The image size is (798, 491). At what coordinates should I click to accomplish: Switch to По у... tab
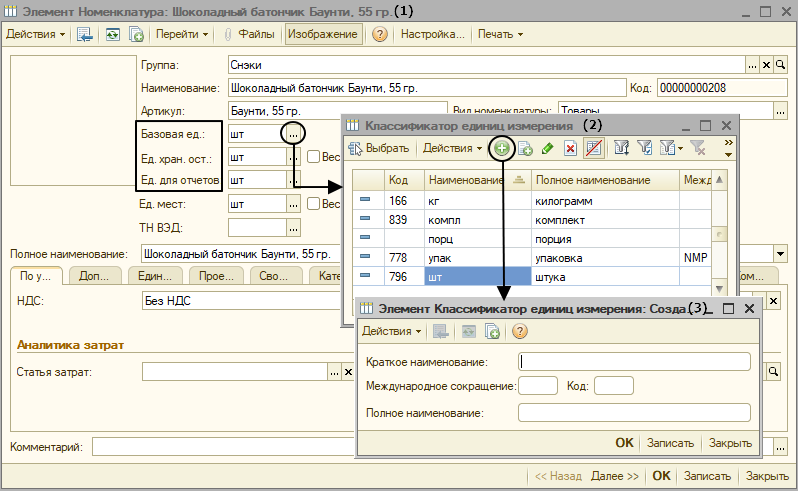point(36,276)
